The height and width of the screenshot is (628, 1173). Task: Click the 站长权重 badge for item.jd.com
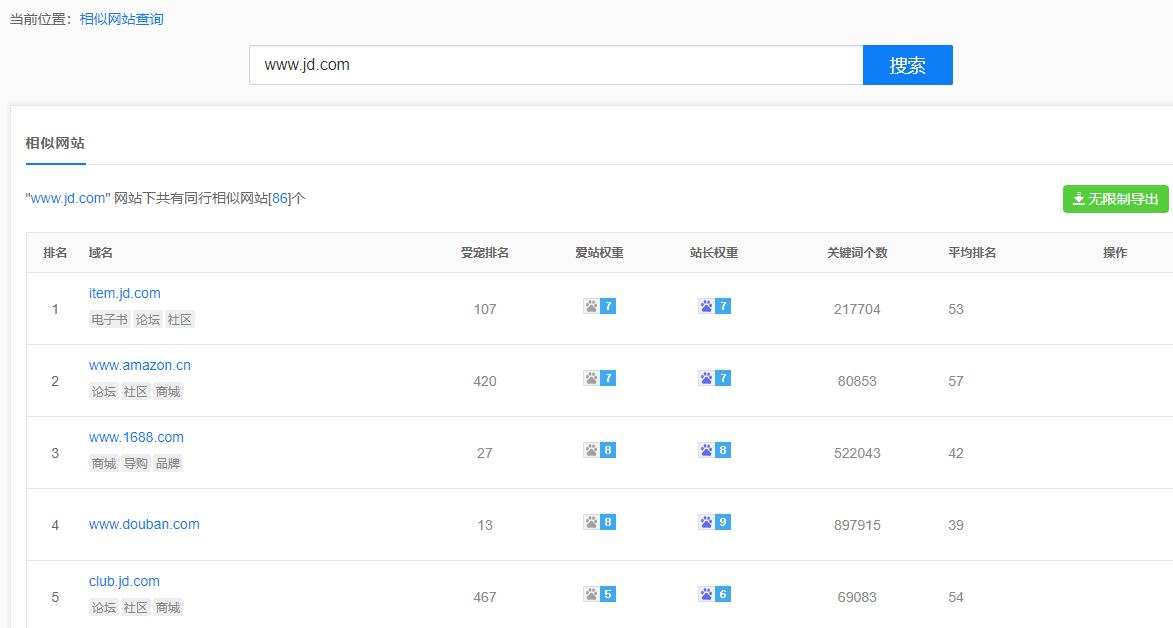[x=714, y=306]
